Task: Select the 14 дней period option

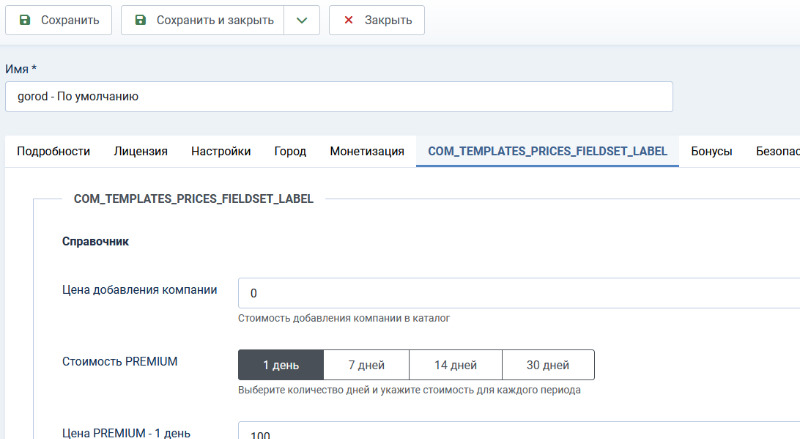Action: (x=455, y=364)
